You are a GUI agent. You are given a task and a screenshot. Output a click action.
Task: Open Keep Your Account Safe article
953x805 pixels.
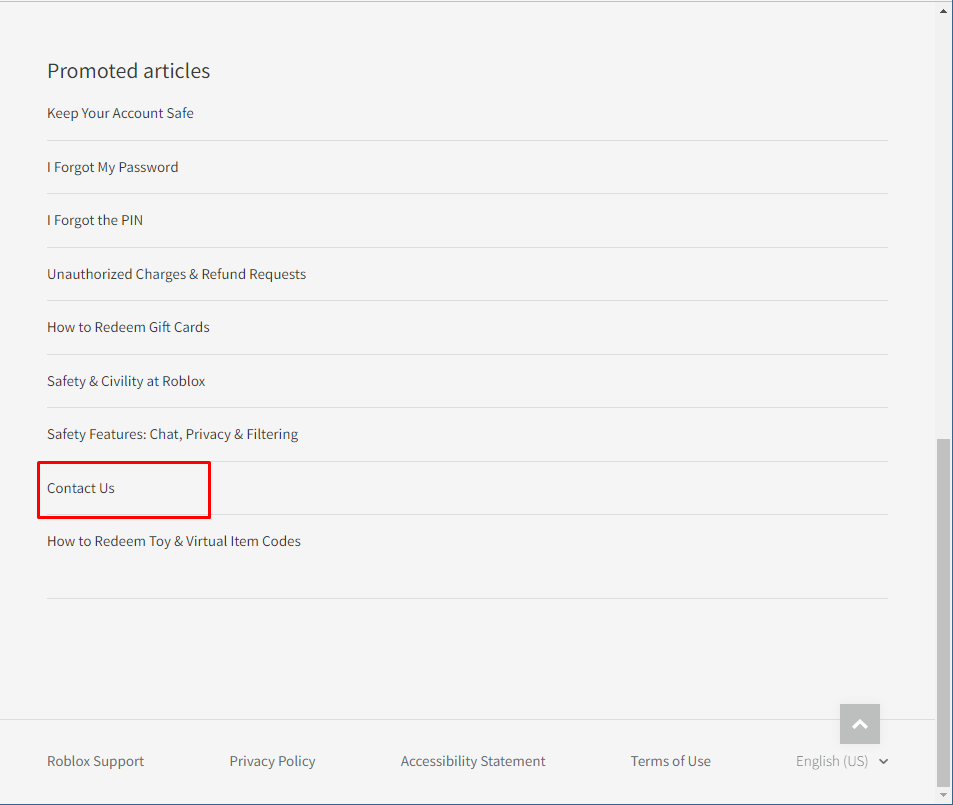point(120,113)
